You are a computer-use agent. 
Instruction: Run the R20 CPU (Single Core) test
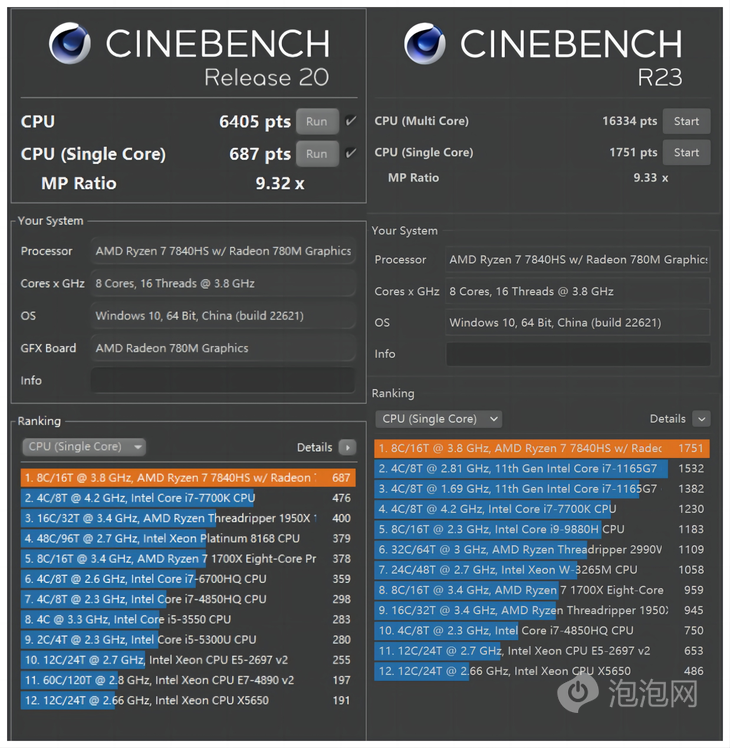tap(317, 154)
